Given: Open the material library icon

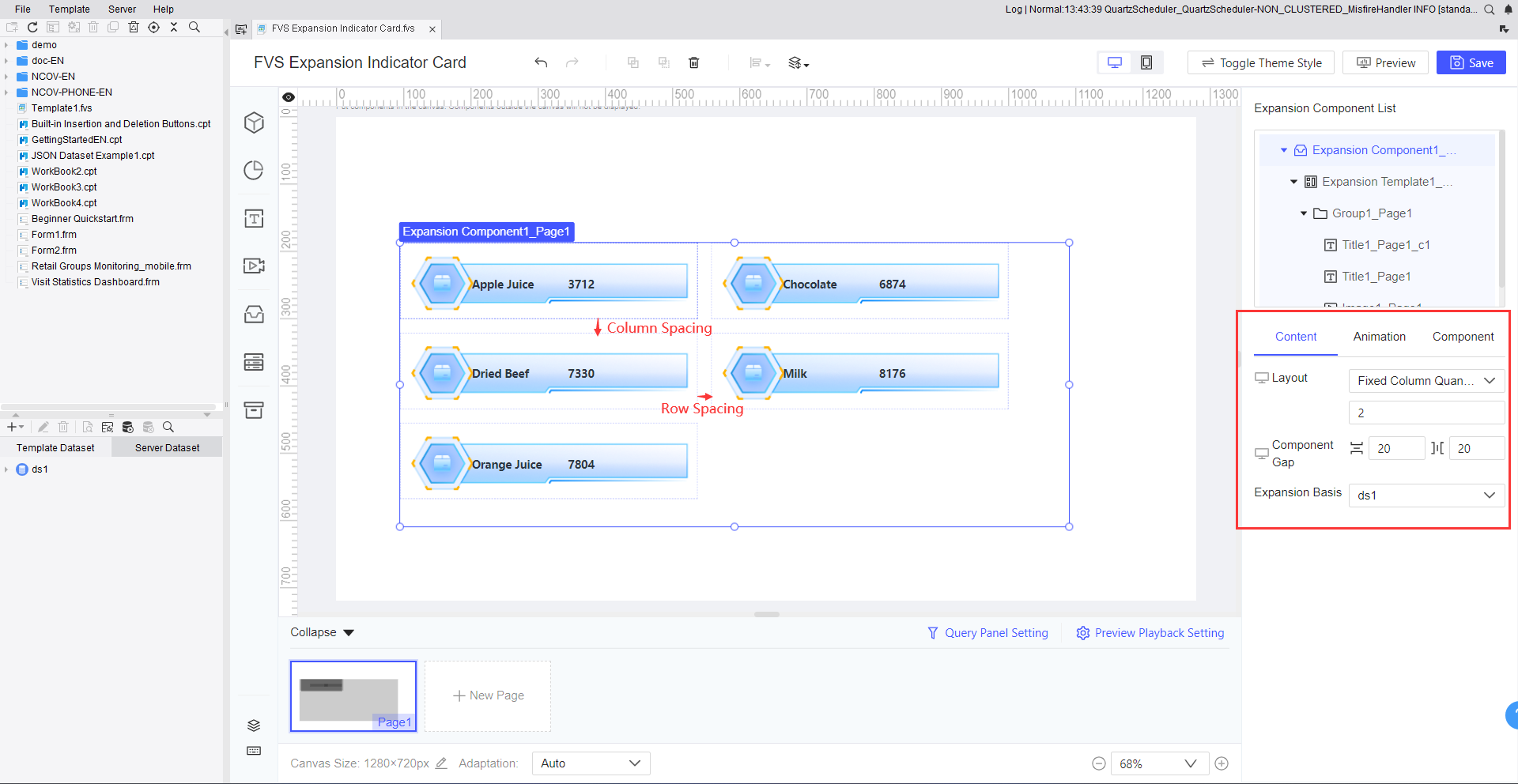Looking at the screenshot, I should [x=253, y=314].
